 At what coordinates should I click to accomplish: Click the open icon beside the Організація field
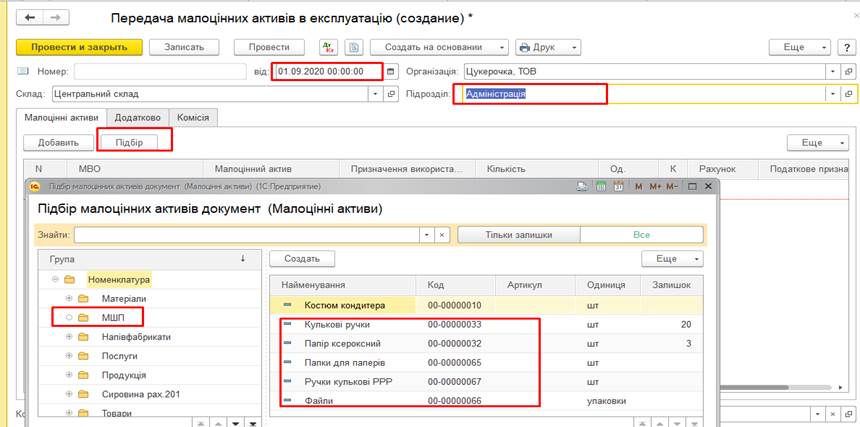tap(848, 71)
